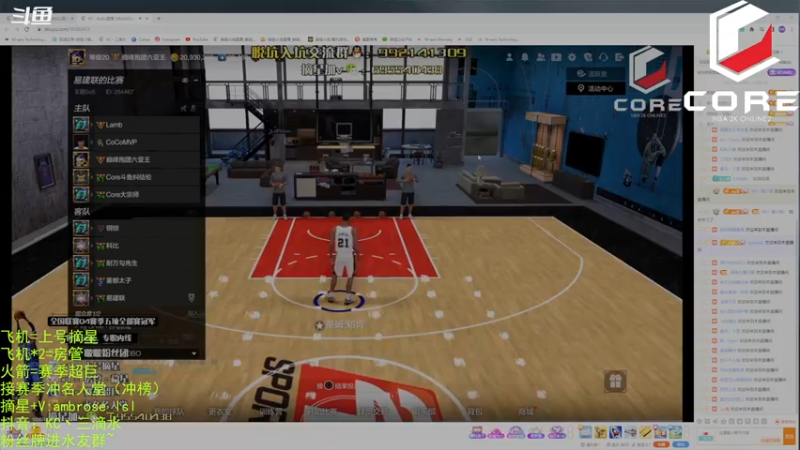Select player name Core大宗师 in home team

[122, 194]
